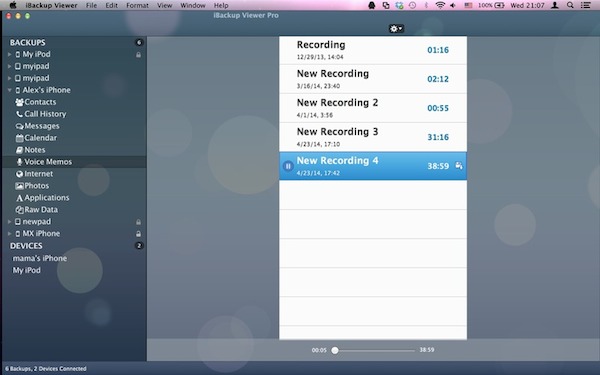Click the Voice Memos microphone icon
Screen dimensions: 600x375
19,162
